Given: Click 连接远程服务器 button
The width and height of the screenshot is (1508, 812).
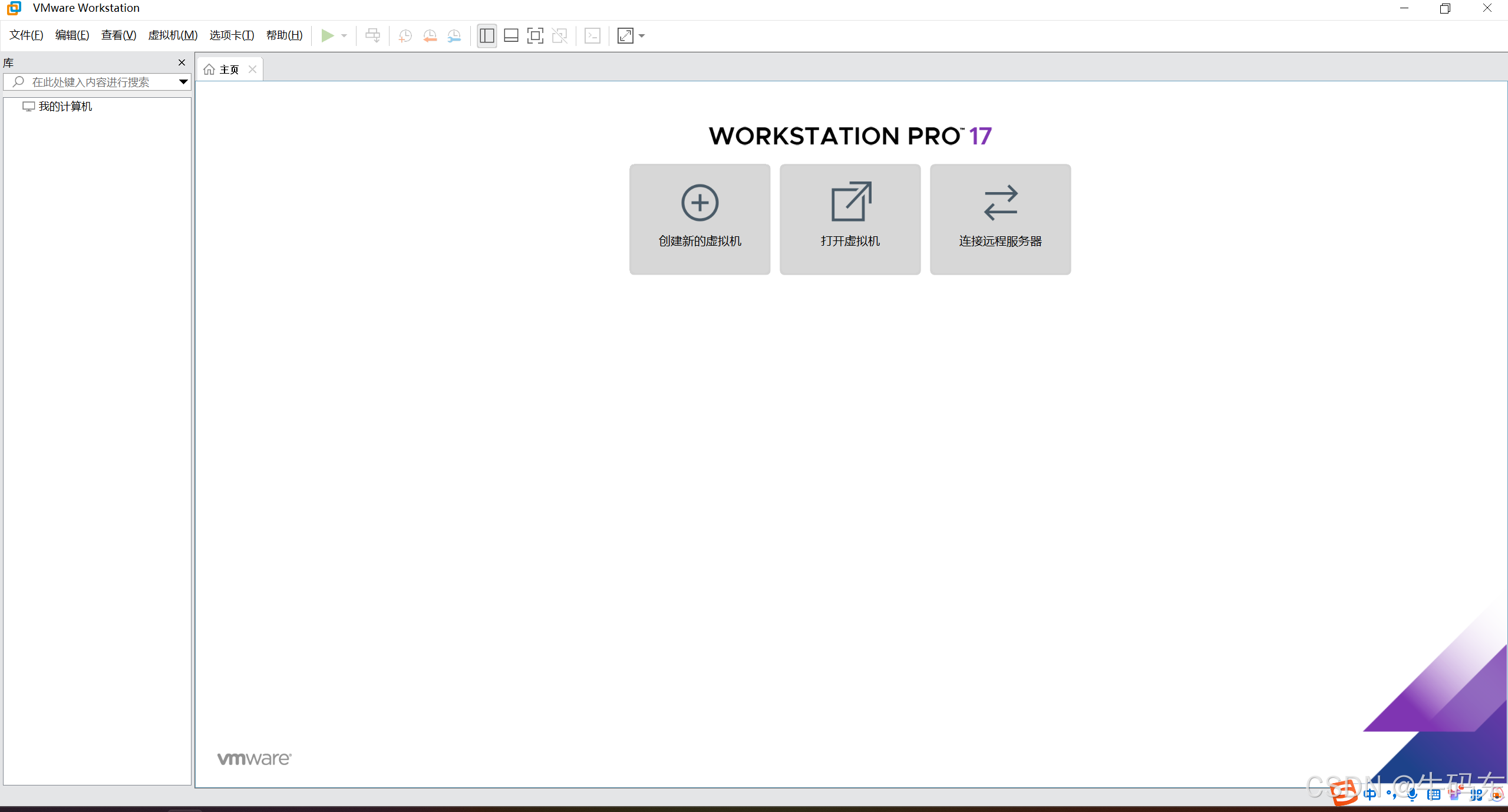Looking at the screenshot, I should pyautogui.click(x=1000, y=219).
